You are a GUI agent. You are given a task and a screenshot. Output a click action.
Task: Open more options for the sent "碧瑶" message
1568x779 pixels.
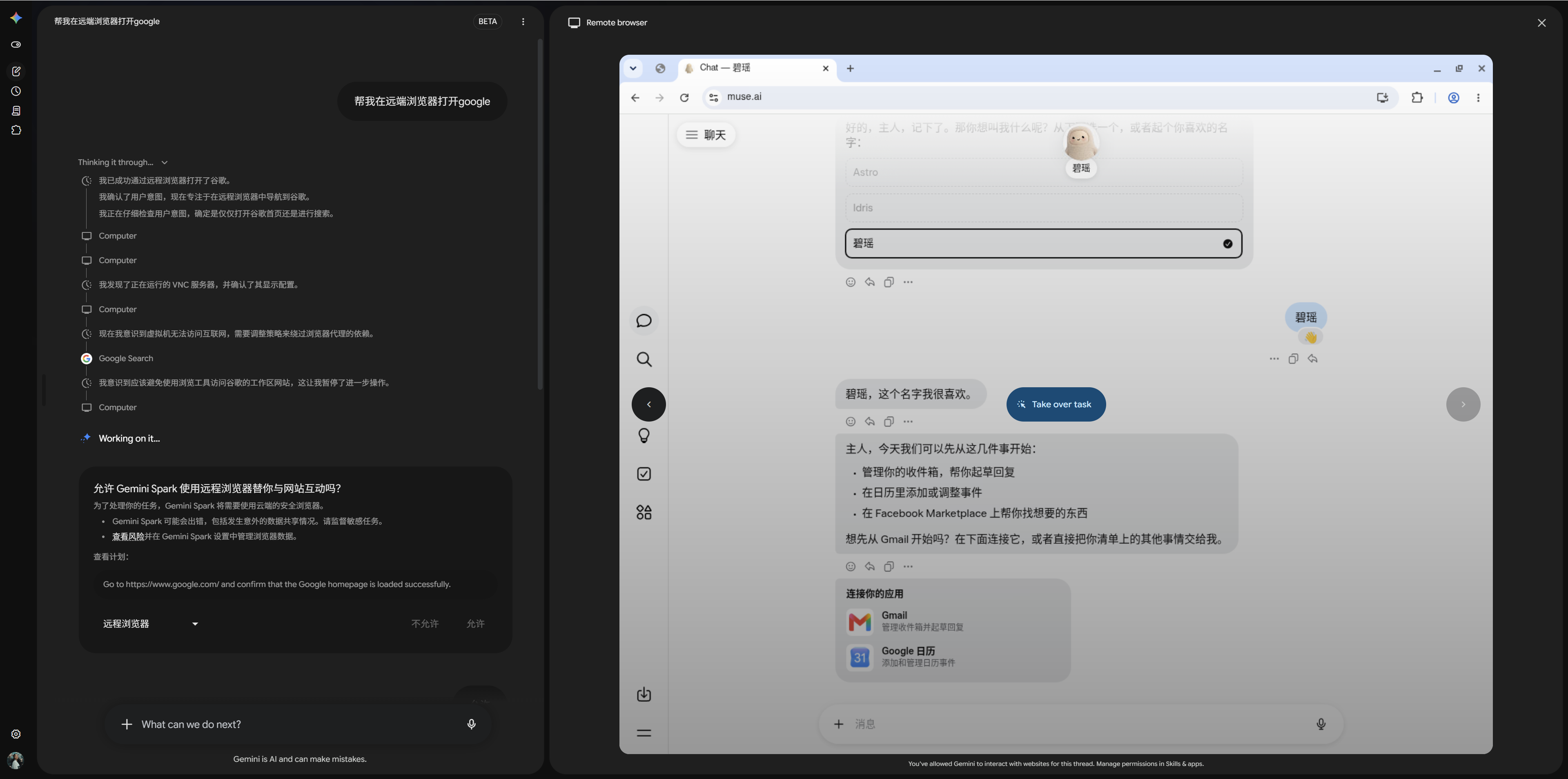(x=1274, y=359)
